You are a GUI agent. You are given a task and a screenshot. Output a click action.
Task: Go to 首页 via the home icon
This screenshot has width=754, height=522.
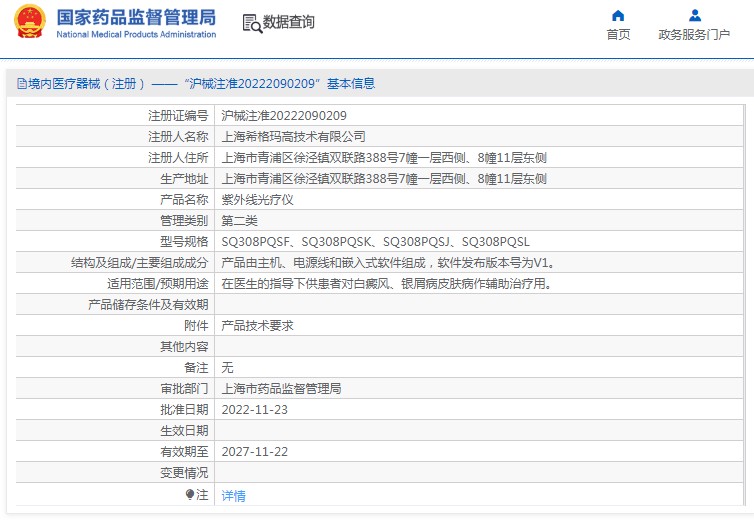tap(618, 16)
